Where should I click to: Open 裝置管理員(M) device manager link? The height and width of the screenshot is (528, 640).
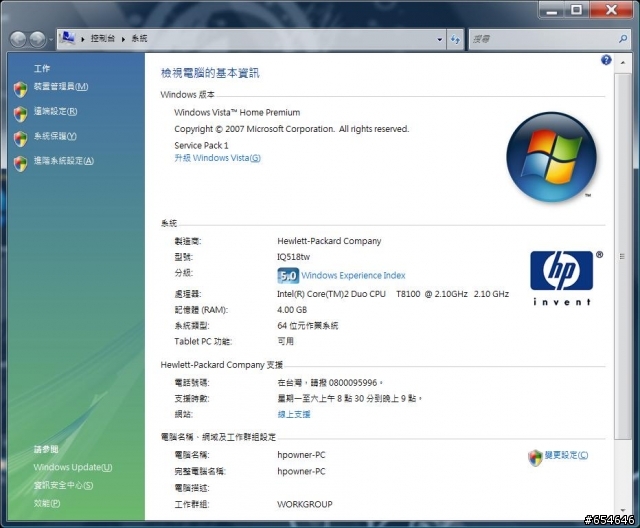point(60,87)
